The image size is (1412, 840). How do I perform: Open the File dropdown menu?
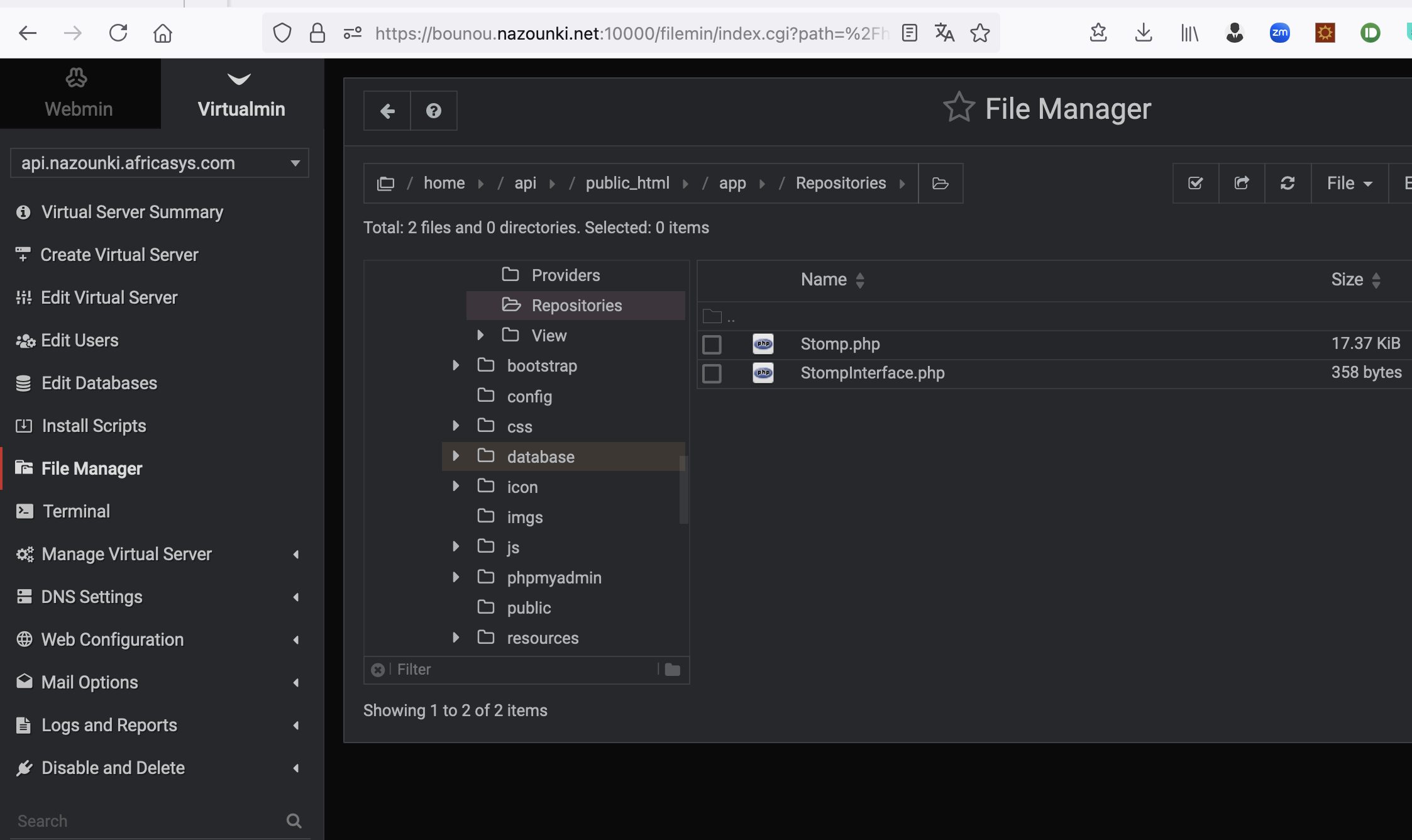(x=1349, y=183)
